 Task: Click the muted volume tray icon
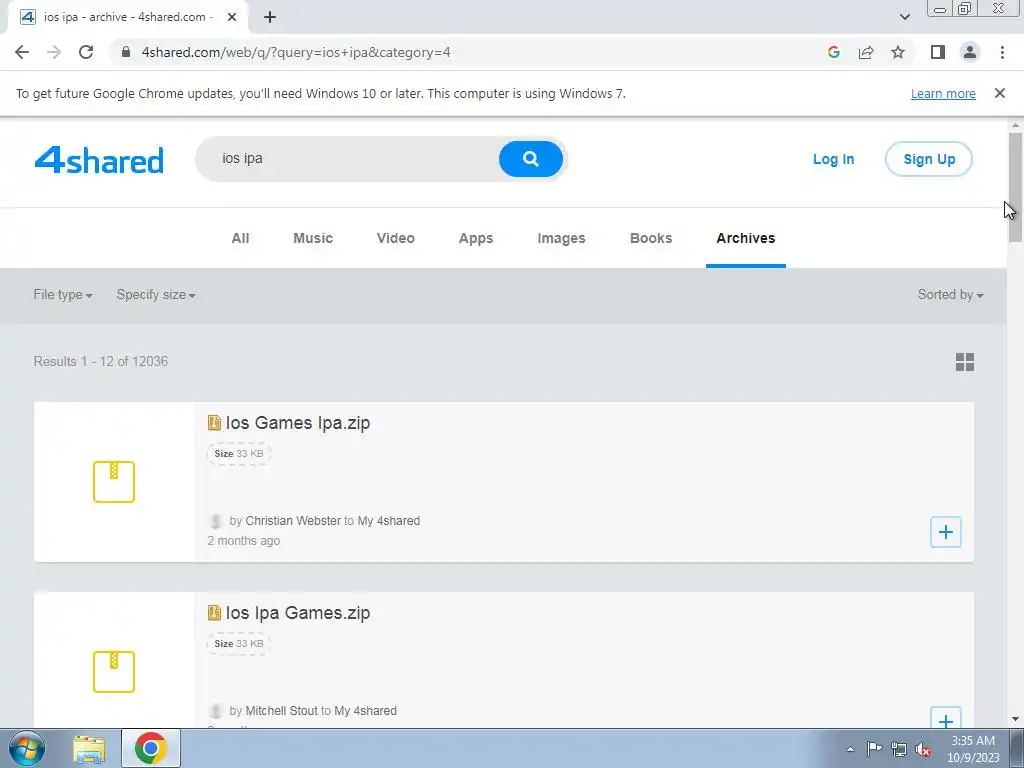point(923,749)
